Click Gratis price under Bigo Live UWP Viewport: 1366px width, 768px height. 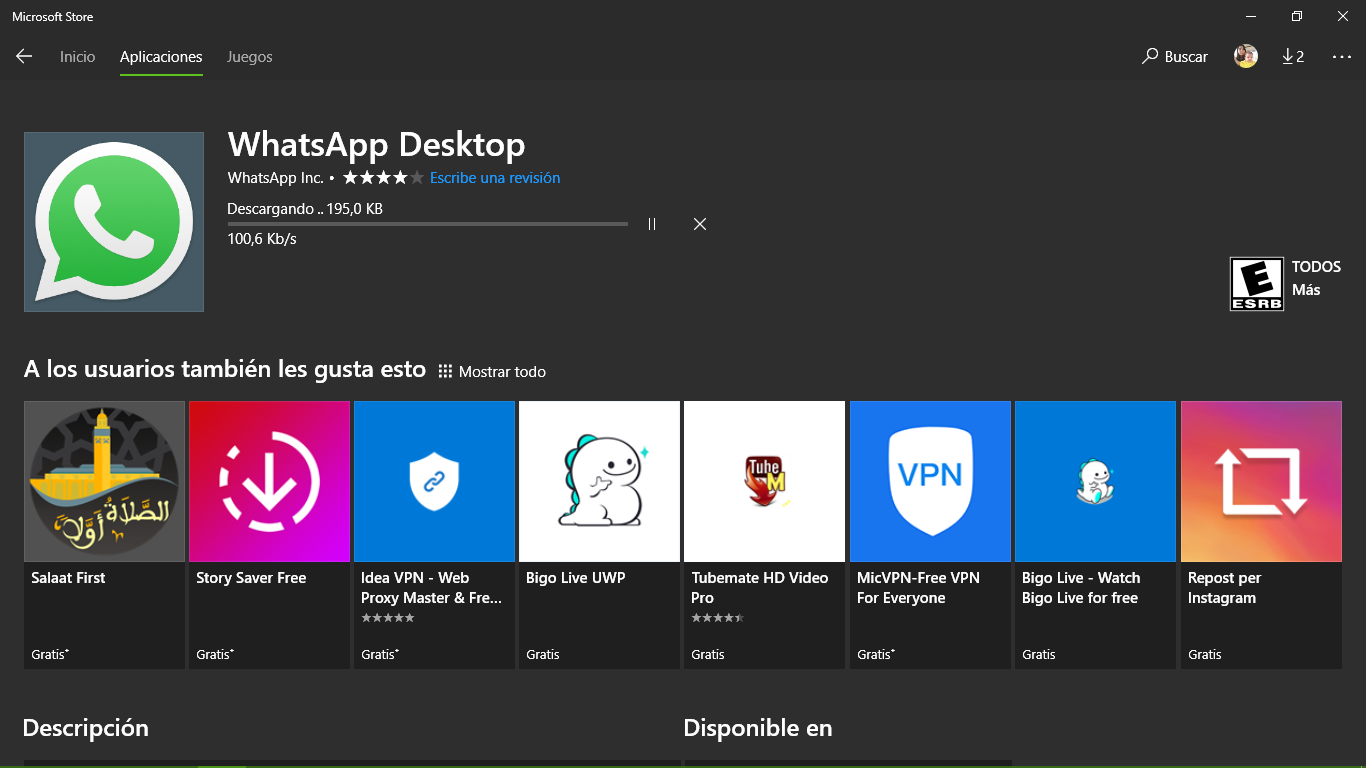tap(543, 654)
